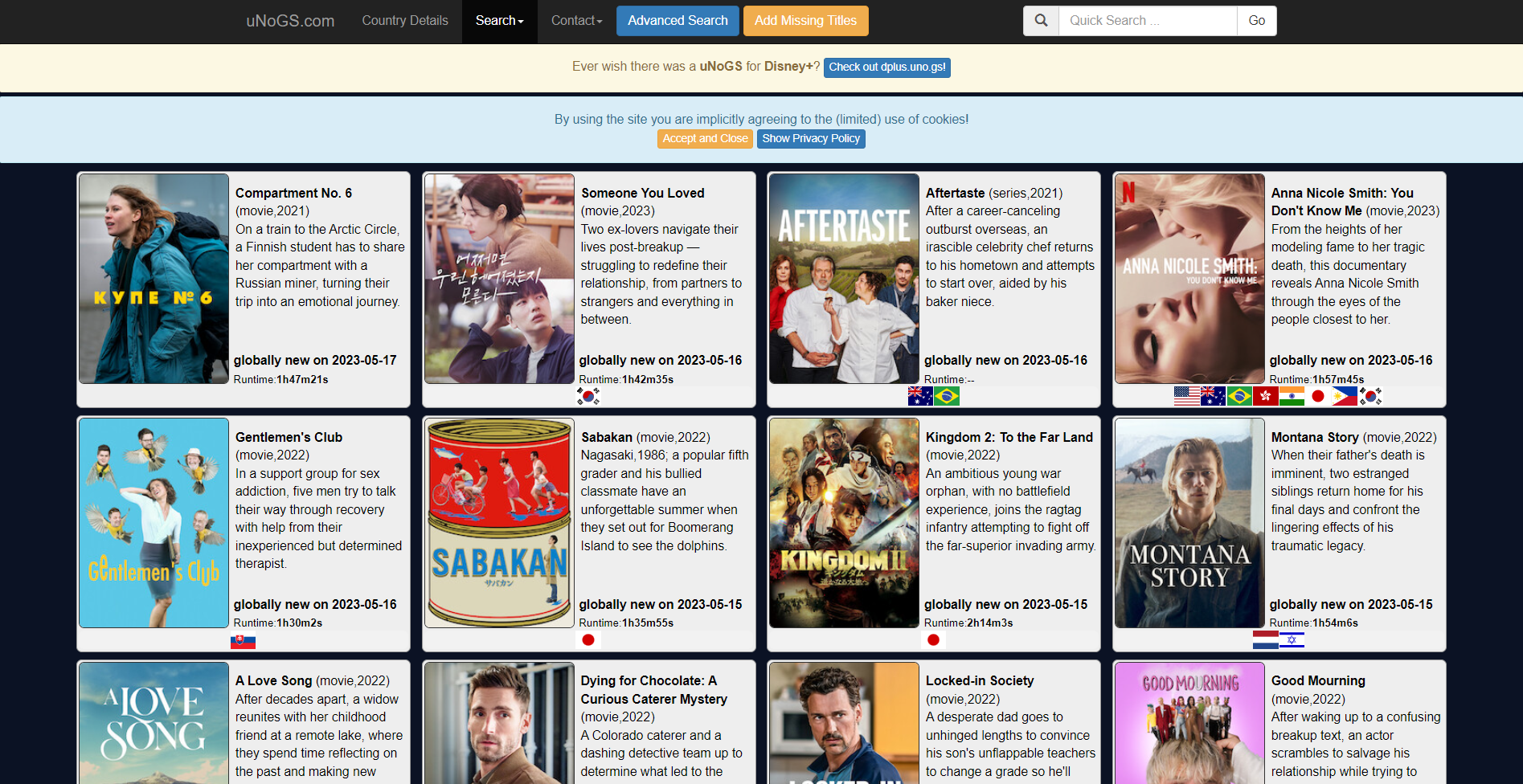
Task: Click Slovakia flag under Gentlemen's Club
Action: (243, 640)
